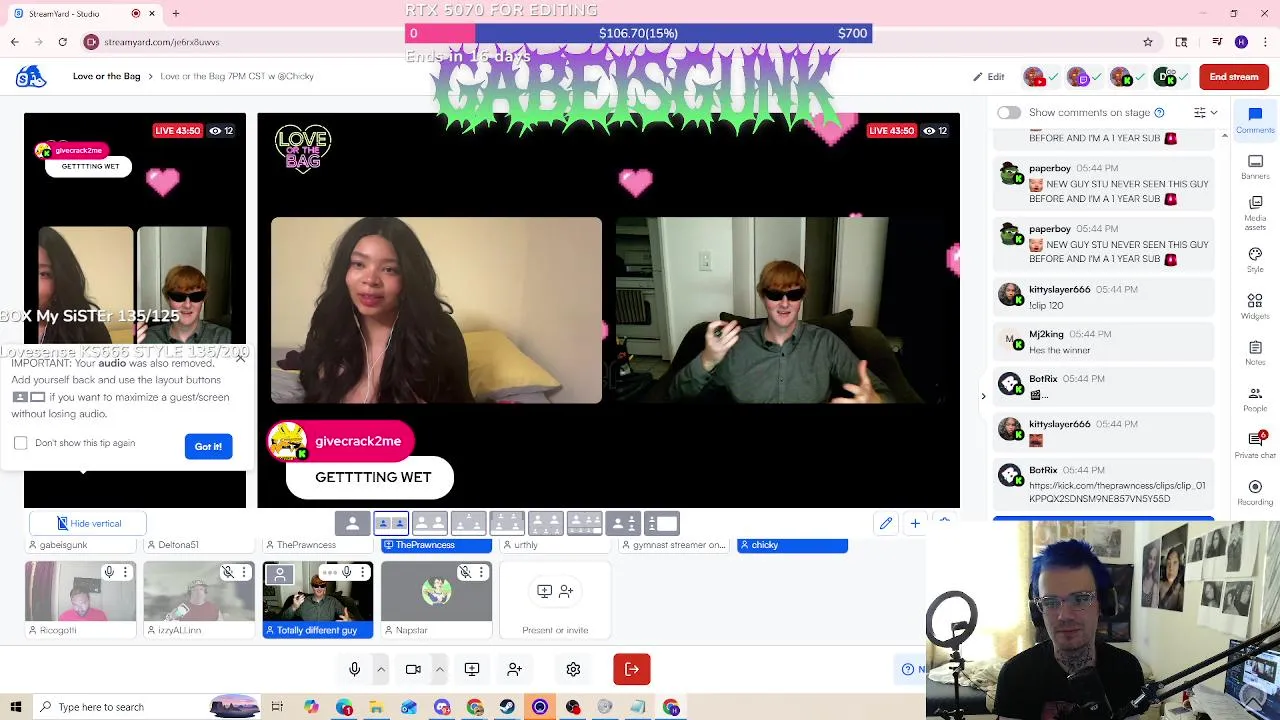Click Present or invite card
The image size is (1280, 720).
click(555, 600)
